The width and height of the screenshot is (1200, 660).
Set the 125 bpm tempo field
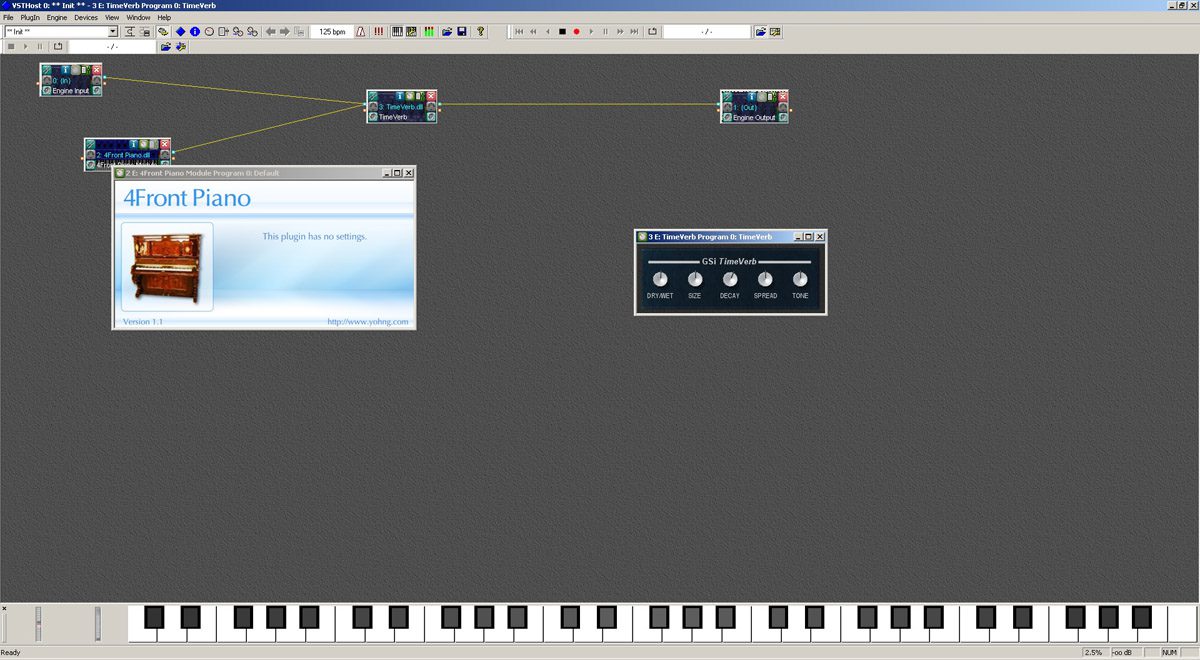coord(332,32)
